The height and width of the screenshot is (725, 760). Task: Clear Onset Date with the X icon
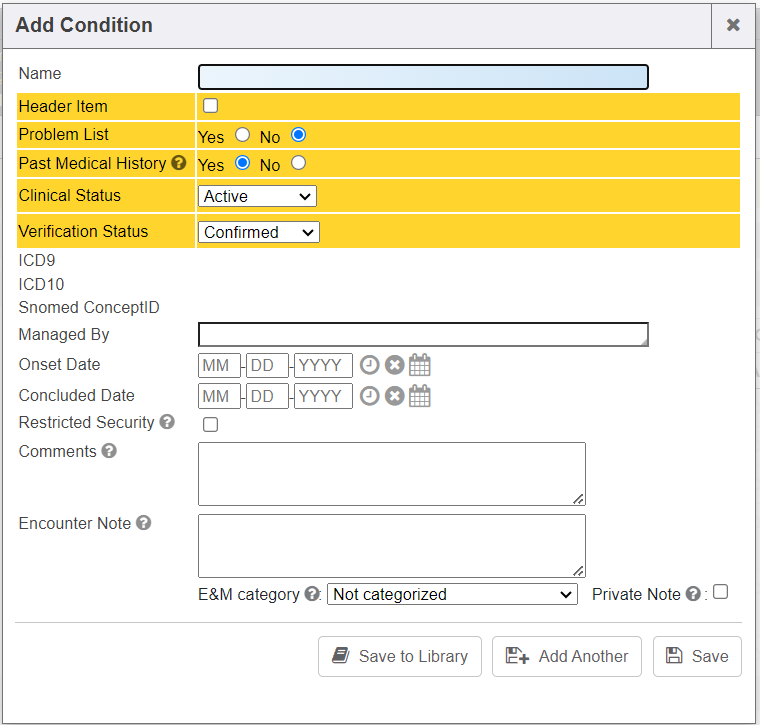tap(394, 366)
